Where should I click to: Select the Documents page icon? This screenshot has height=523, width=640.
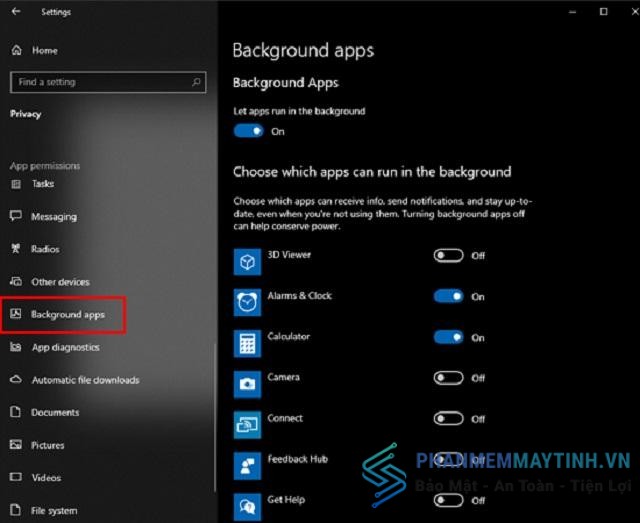tap(16, 412)
